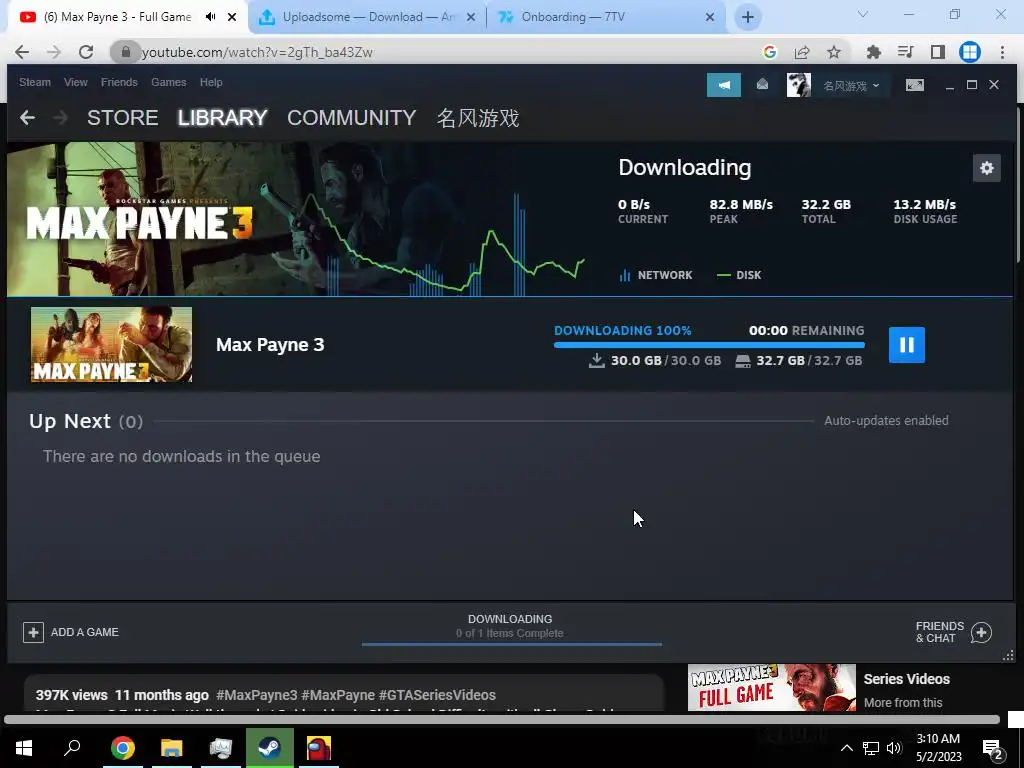The width and height of the screenshot is (1024, 768).
Task: Switch to the Uploadsome Download tab
Action: coord(367,17)
